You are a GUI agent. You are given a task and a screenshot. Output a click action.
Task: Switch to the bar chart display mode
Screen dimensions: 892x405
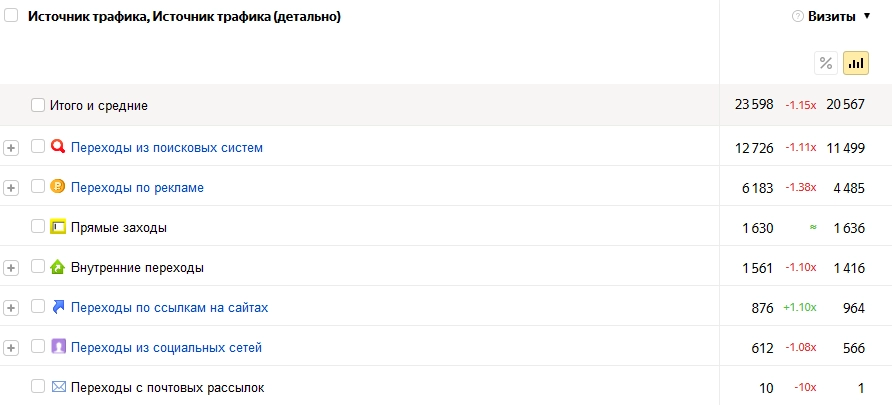[856, 63]
